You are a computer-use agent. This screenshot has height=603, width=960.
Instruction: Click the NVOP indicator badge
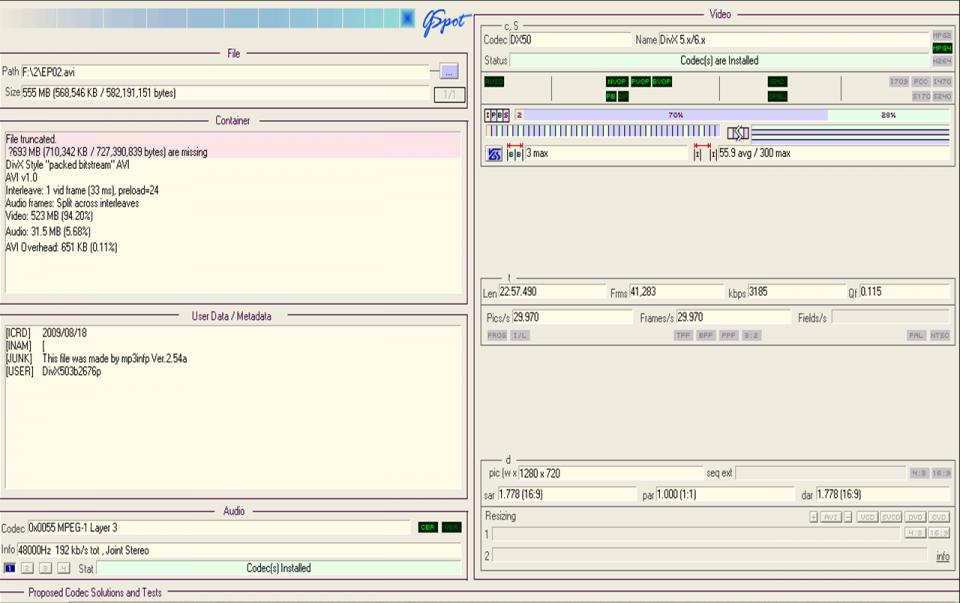click(x=617, y=81)
